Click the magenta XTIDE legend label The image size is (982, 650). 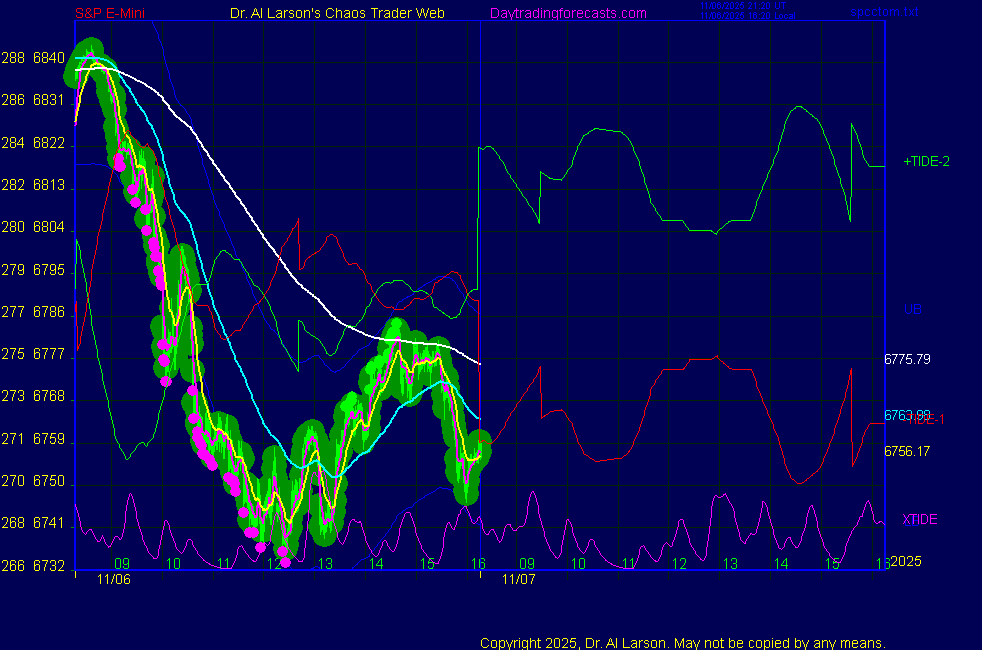tap(920, 519)
